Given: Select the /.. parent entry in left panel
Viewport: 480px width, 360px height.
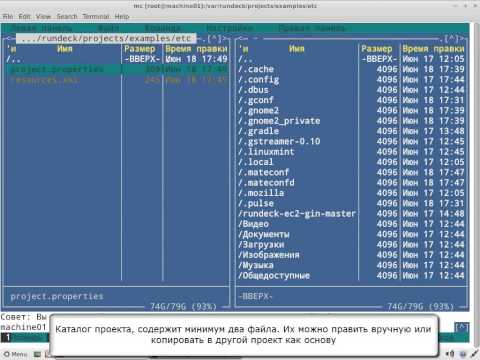Looking at the screenshot, I should 117,59.
